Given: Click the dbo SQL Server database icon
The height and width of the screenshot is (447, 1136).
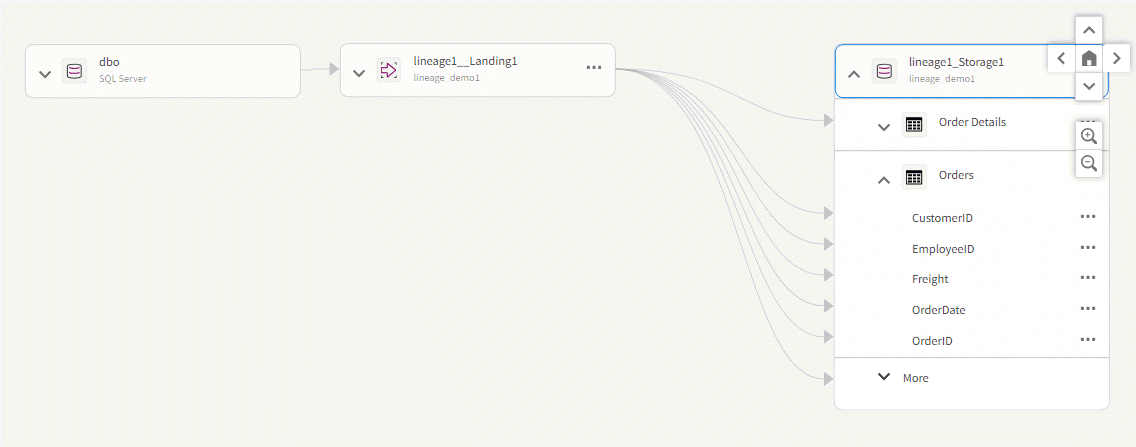Looking at the screenshot, I should [74, 71].
